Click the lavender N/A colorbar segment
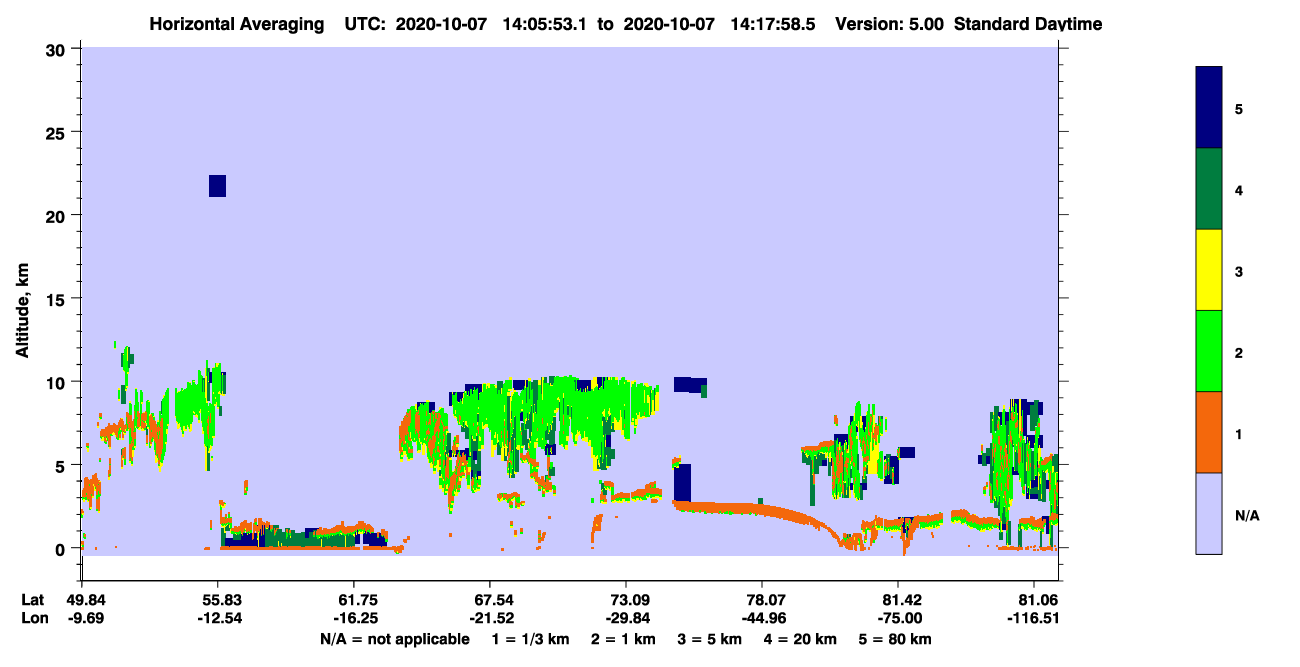Viewport: 1300px width, 667px height. (x=1209, y=513)
